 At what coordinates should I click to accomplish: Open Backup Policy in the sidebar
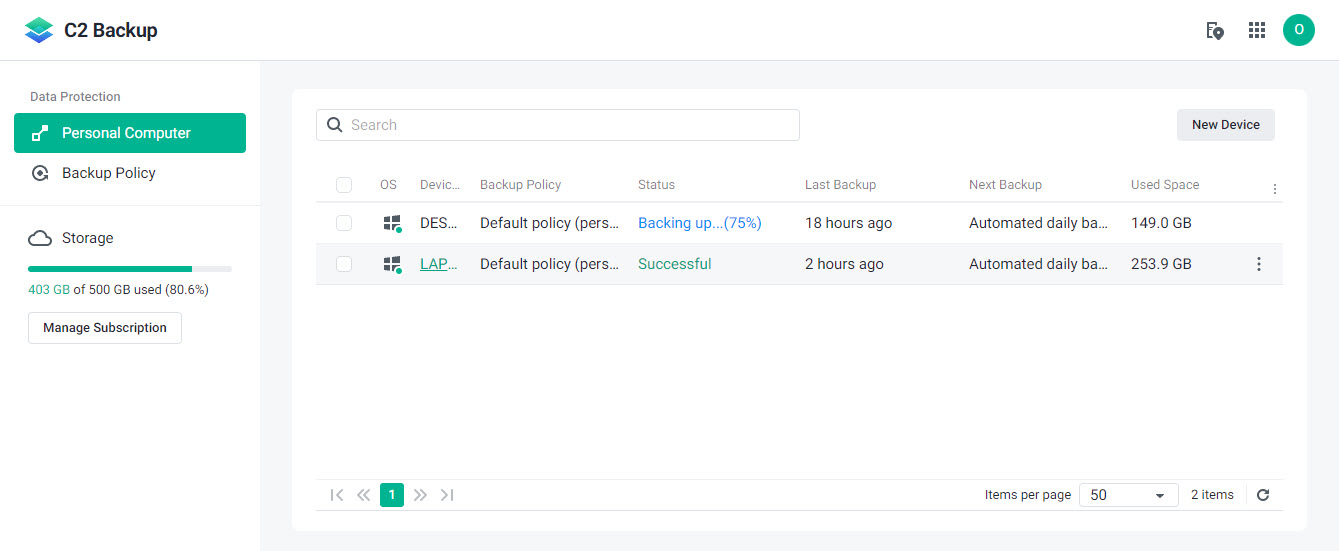point(109,173)
